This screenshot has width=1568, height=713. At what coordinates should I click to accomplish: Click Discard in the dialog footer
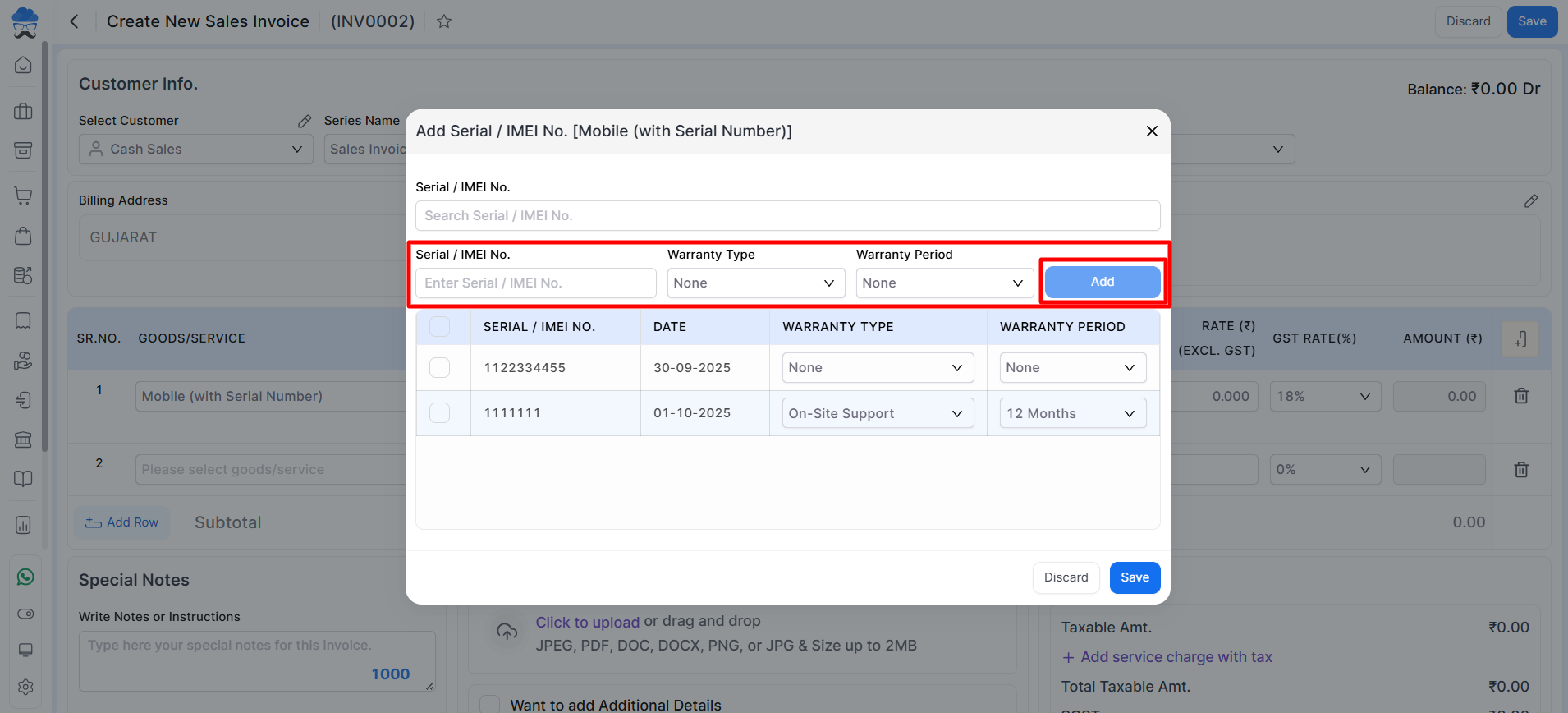tap(1066, 577)
